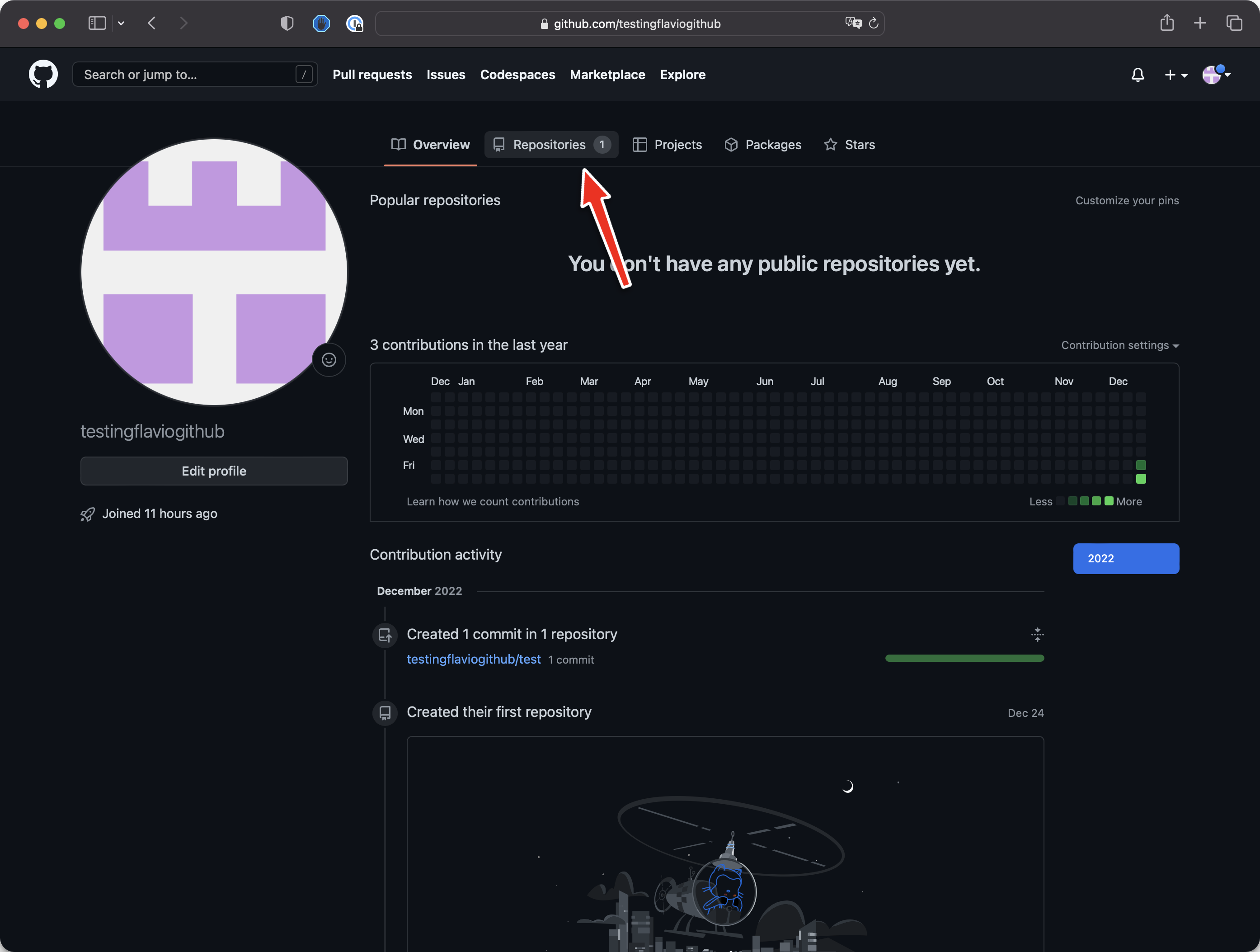Open the notifications bell
Viewport: 1260px width, 952px height.
click(x=1138, y=75)
